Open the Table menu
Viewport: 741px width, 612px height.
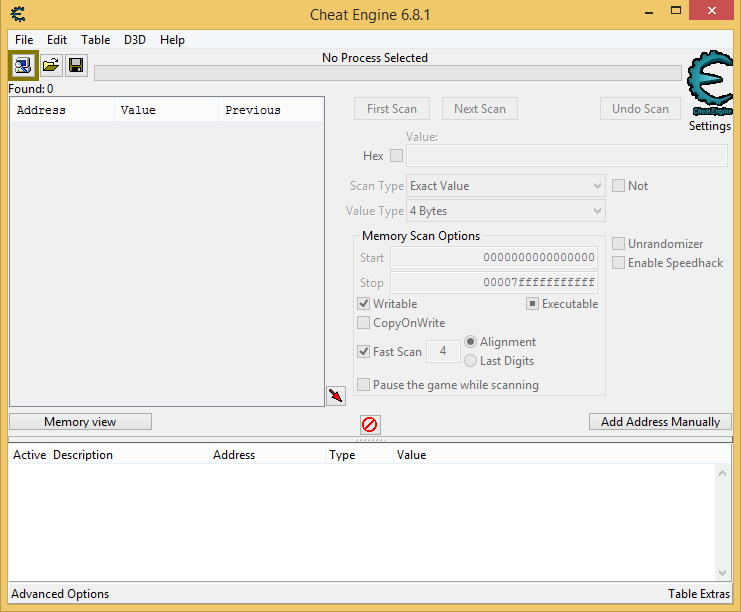95,40
